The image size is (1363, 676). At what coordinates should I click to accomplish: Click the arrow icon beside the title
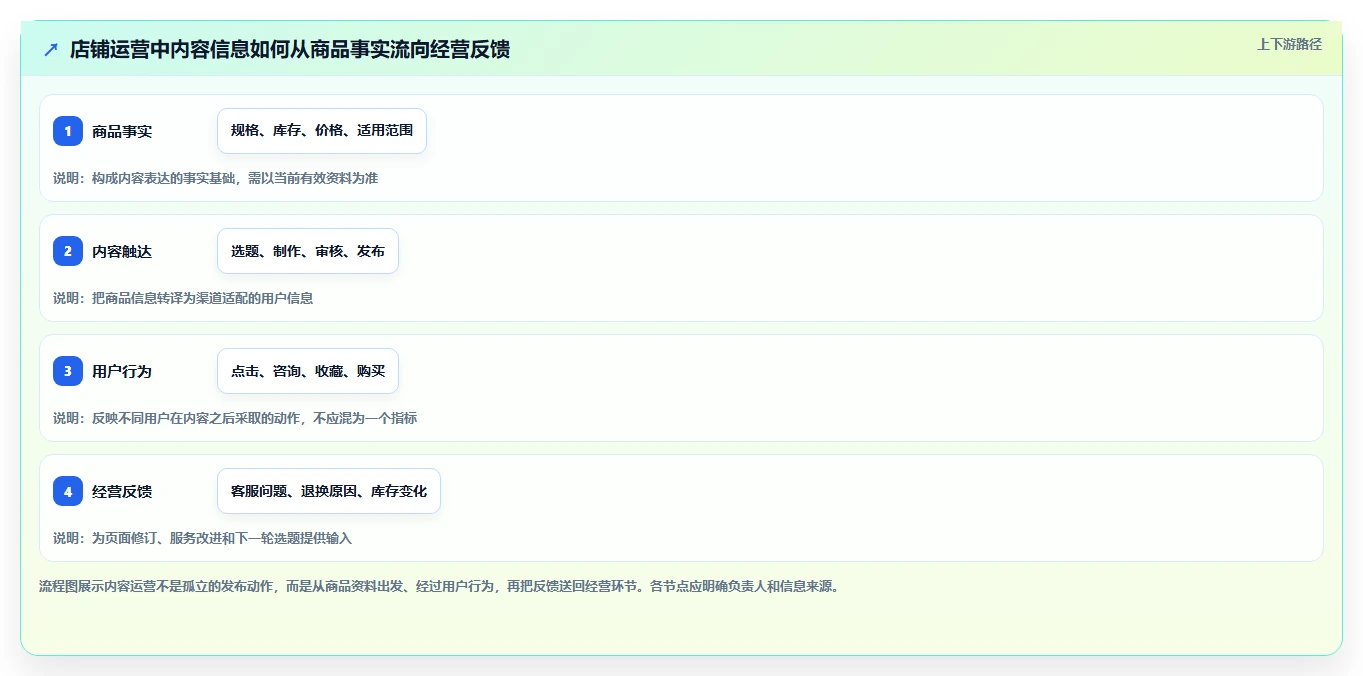pos(51,50)
